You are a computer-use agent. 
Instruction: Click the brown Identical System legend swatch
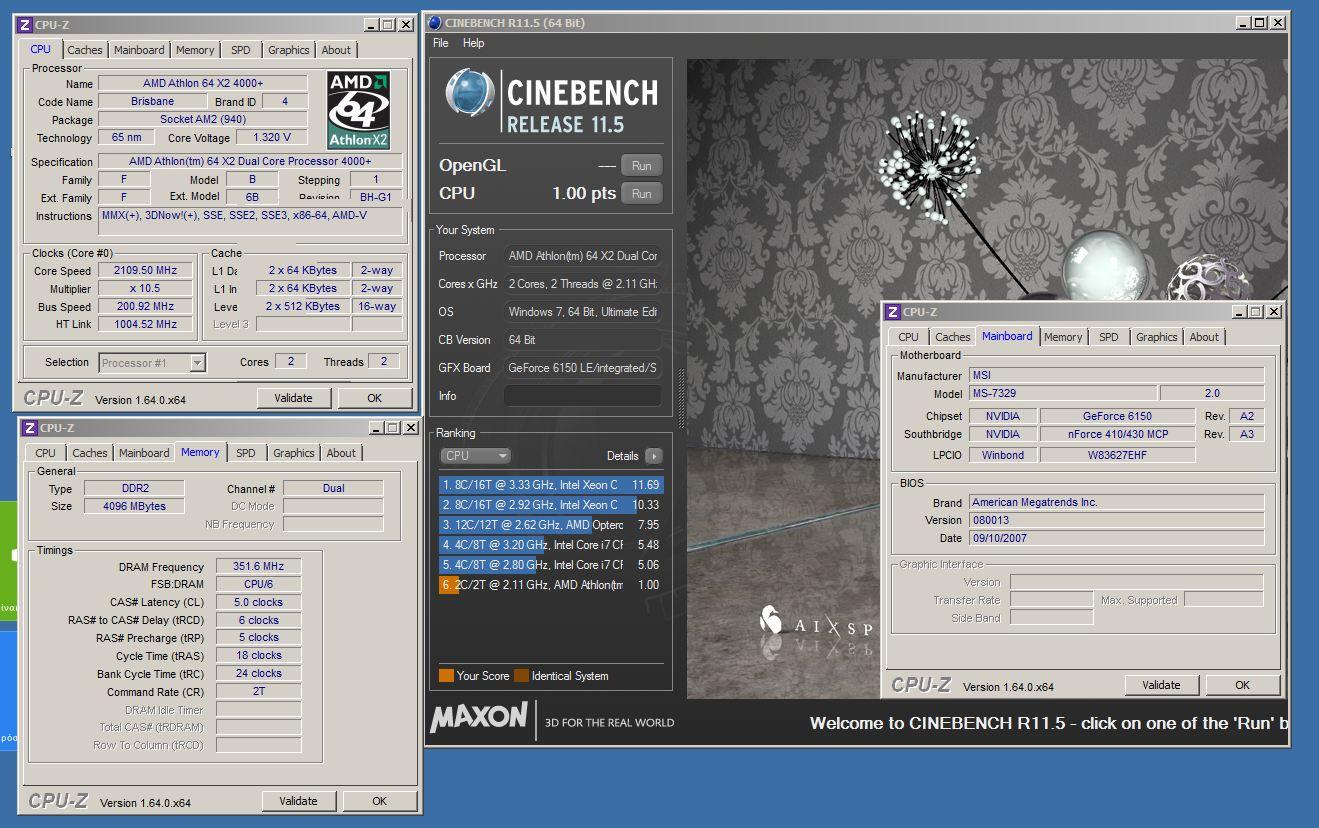click(521, 676)
